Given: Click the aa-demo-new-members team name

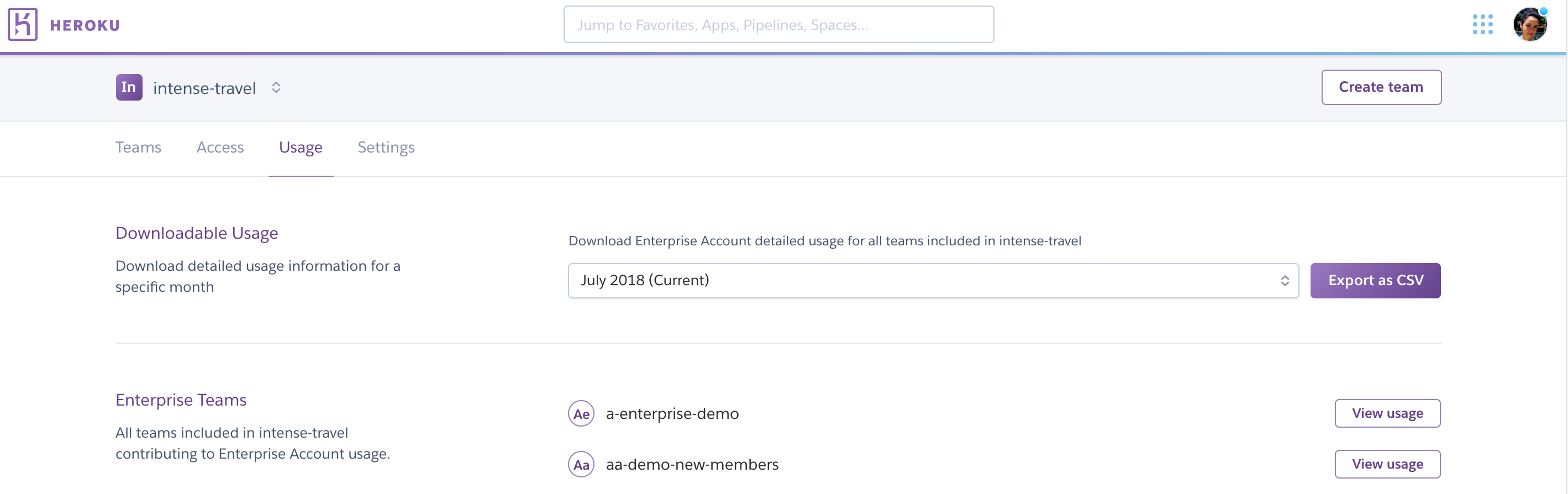Looking at the screenshot, I should pyautogui.click(x=692, y=465).
